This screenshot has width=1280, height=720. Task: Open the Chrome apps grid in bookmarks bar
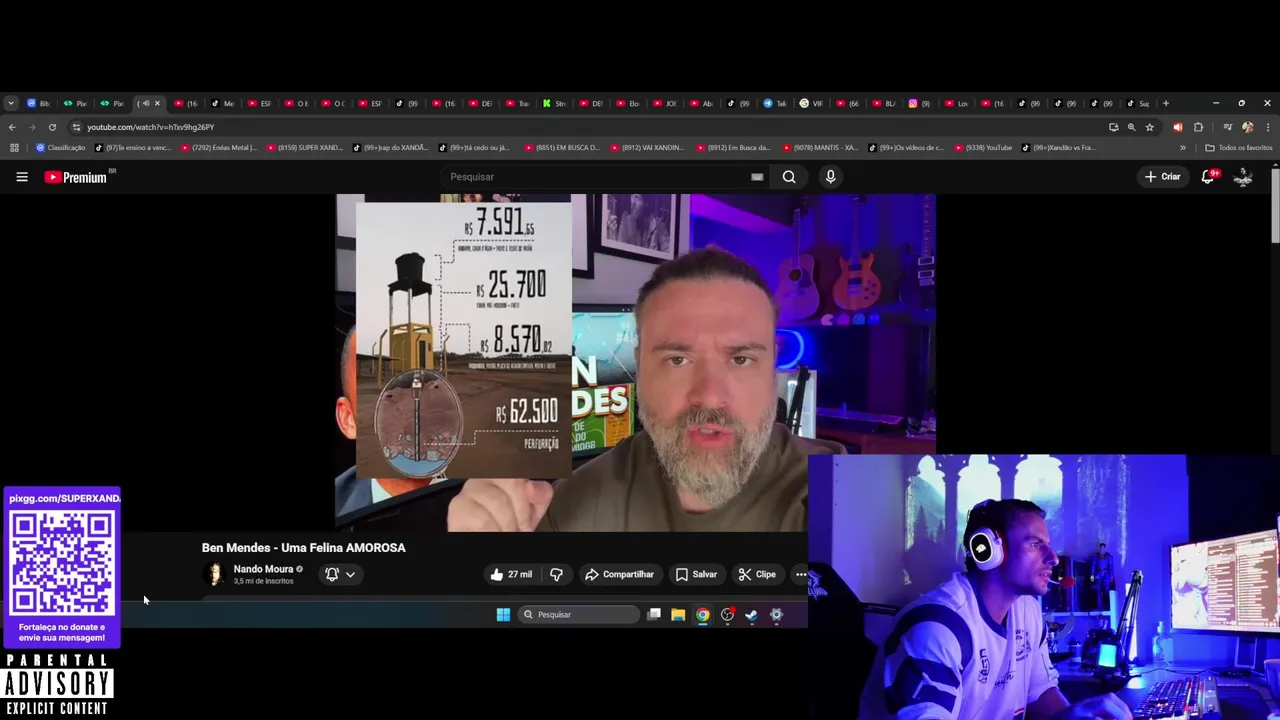(x=14, y=148)
